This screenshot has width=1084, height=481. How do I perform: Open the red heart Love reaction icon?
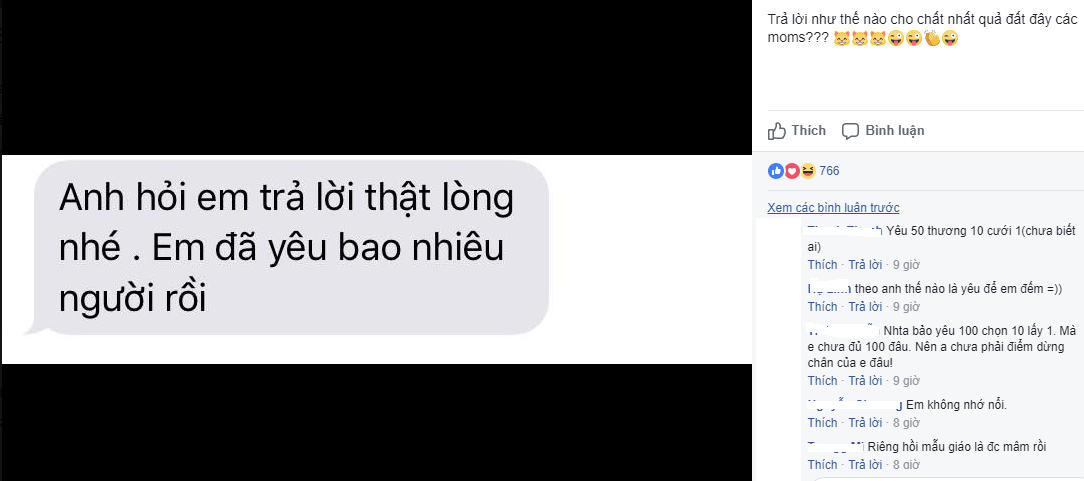(x=792, y=171)
